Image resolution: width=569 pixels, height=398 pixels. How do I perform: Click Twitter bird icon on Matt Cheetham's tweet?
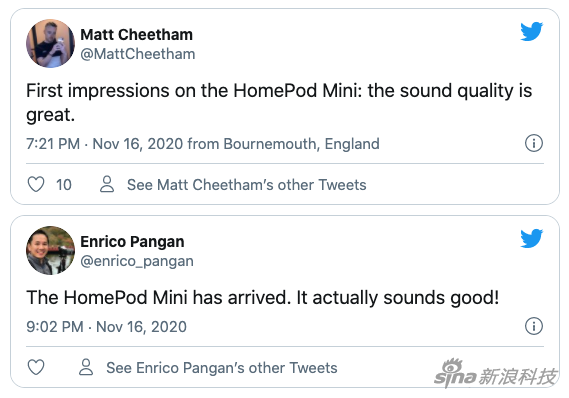(532, 32)
